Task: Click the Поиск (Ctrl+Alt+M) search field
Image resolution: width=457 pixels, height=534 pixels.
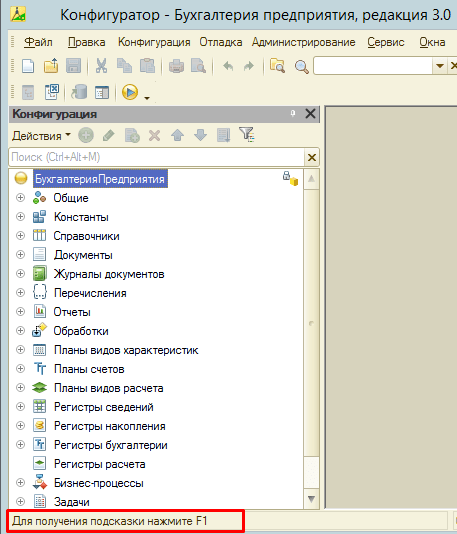Action: pos(157,157)
